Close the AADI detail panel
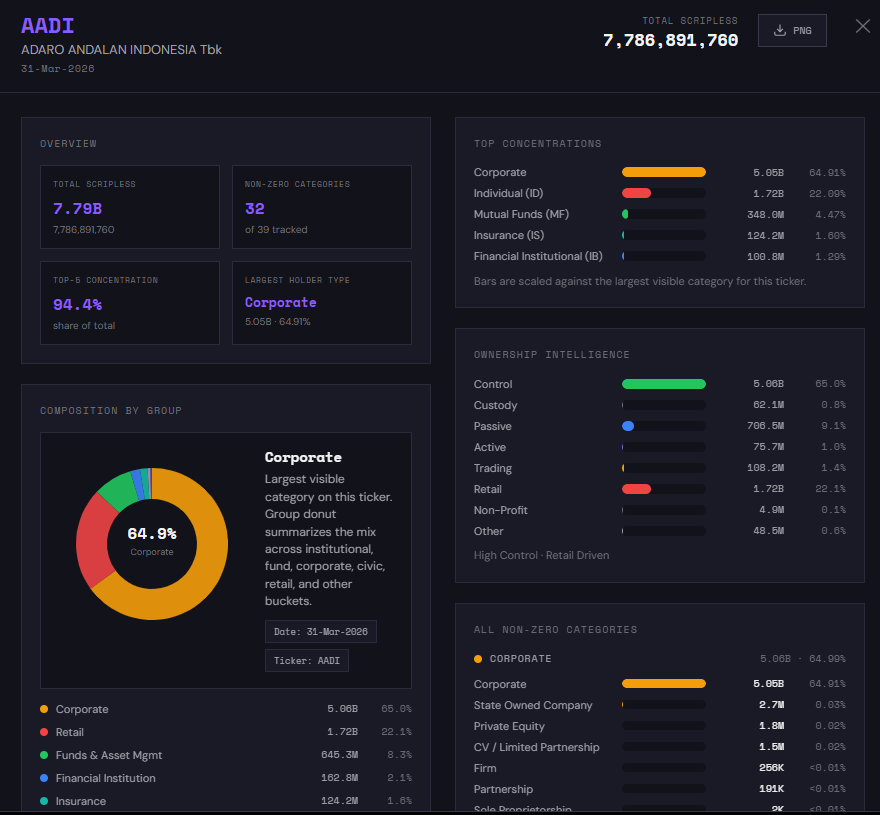Image resolution: width=880 pixels, height=815 pixels. click(862, 27)
